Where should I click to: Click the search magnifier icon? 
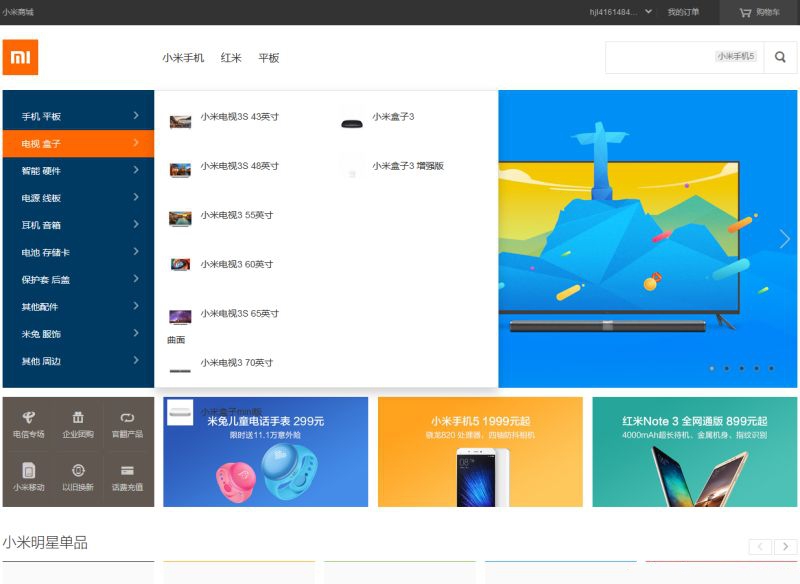point(780,57)
